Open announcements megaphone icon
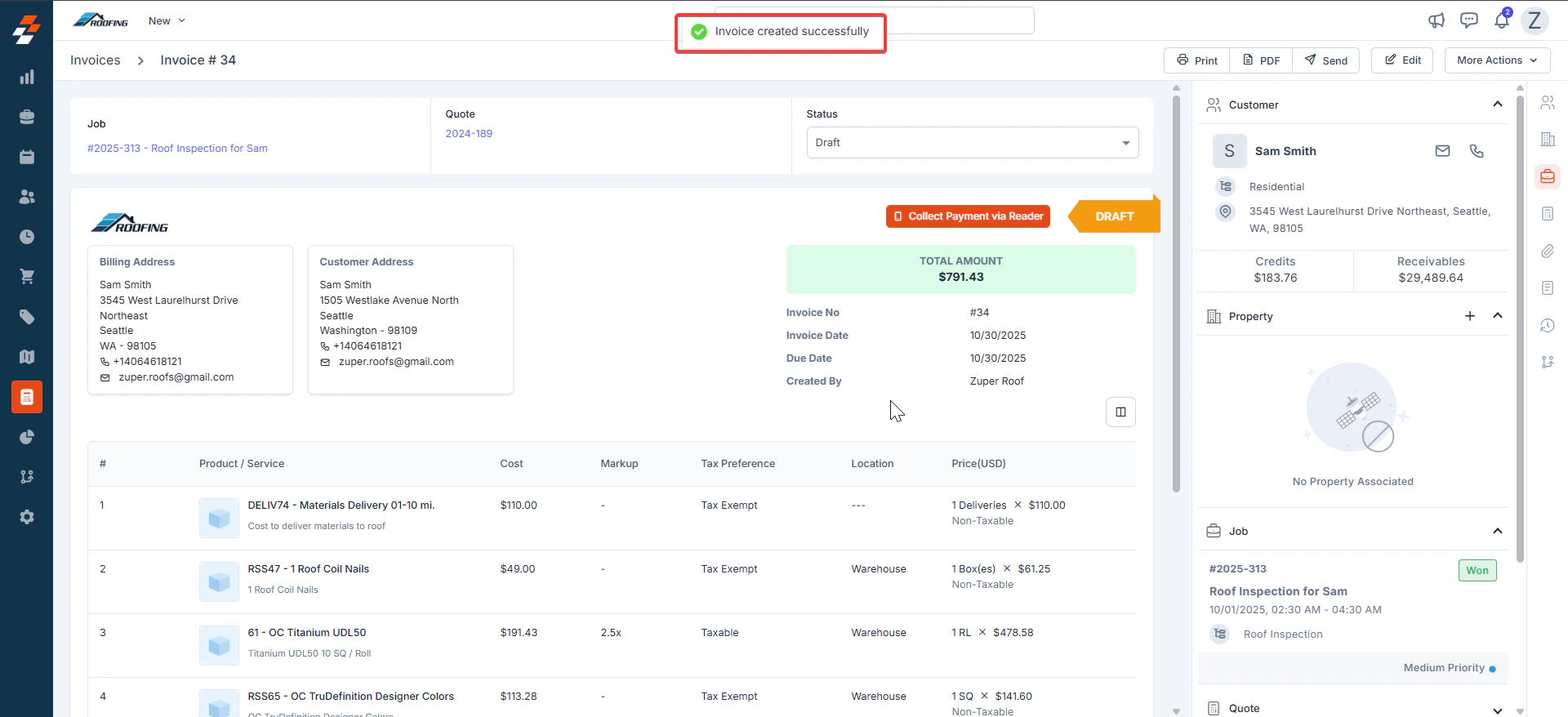Screen dimensions: 1568x717 pos(1437,20)
